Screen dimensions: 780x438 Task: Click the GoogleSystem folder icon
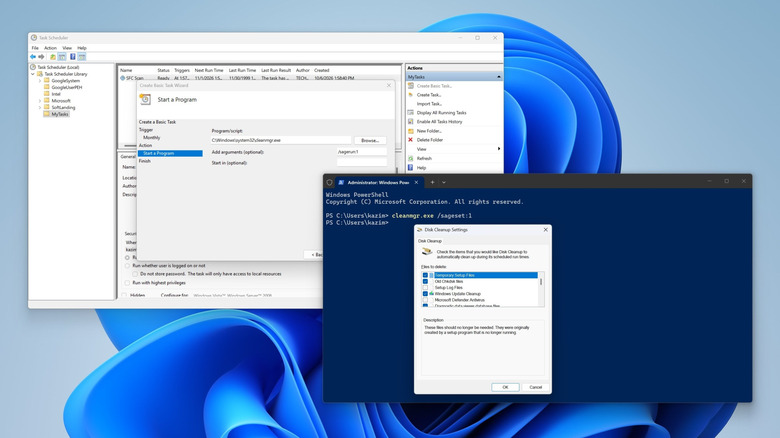47,80
